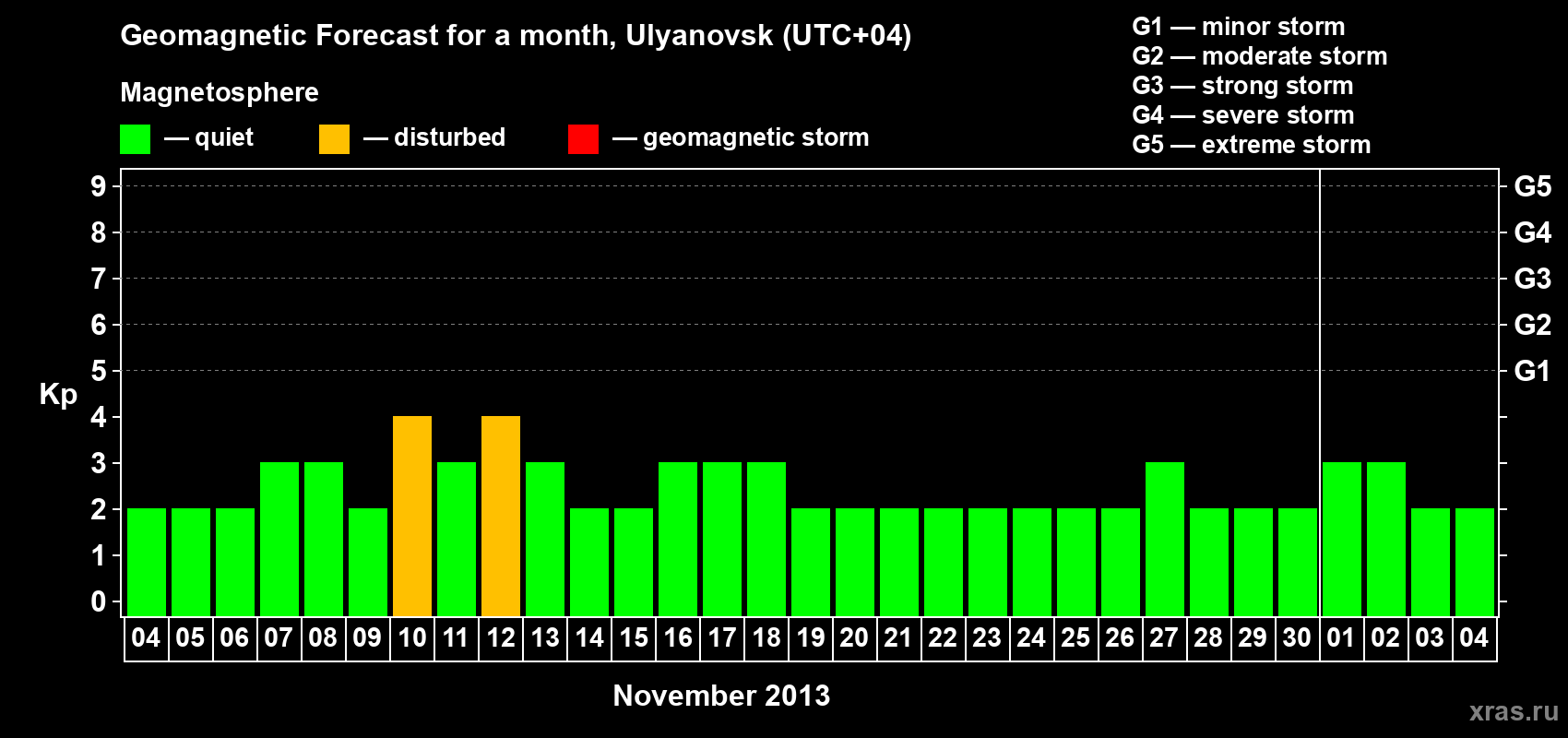Click the 'G2 — moderate storm' legend text
This screenshot has height=738, width=1568.
[x=1260, y=56]
